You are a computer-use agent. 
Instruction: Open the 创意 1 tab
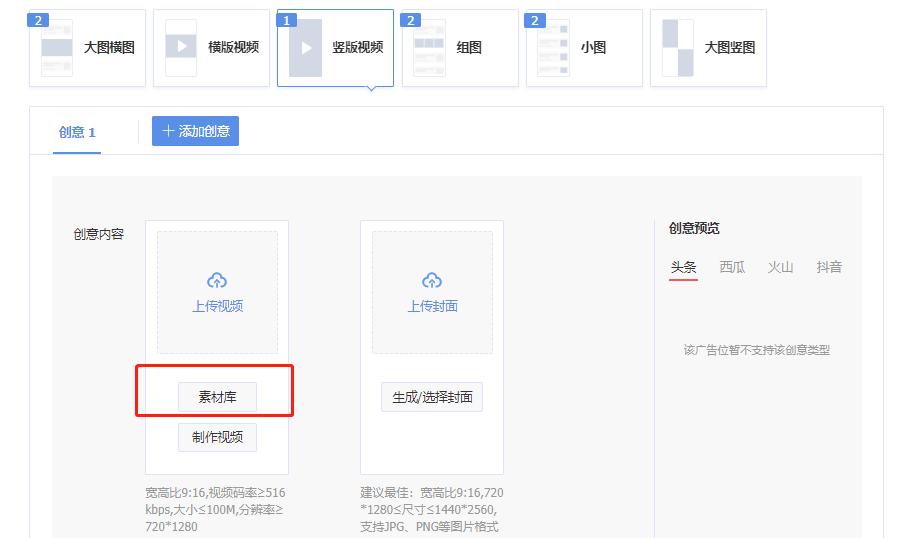[77, 132]
